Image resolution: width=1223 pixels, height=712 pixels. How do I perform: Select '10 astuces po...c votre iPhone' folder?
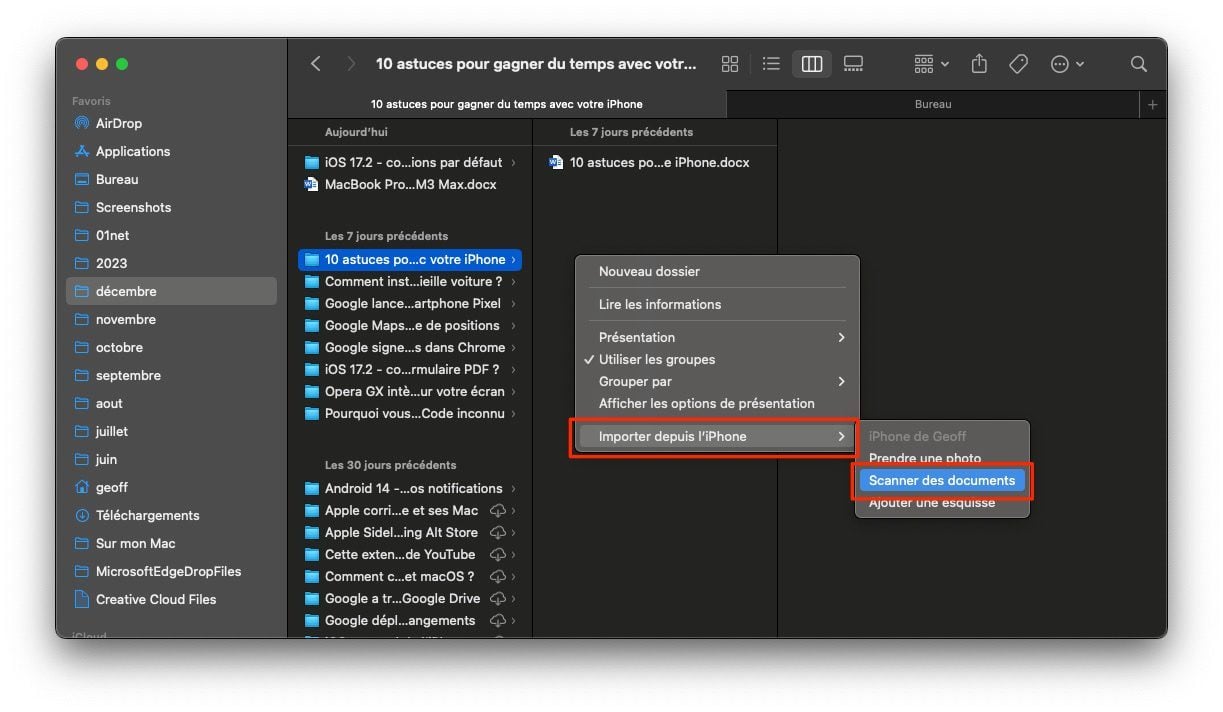tap(410, 259)
